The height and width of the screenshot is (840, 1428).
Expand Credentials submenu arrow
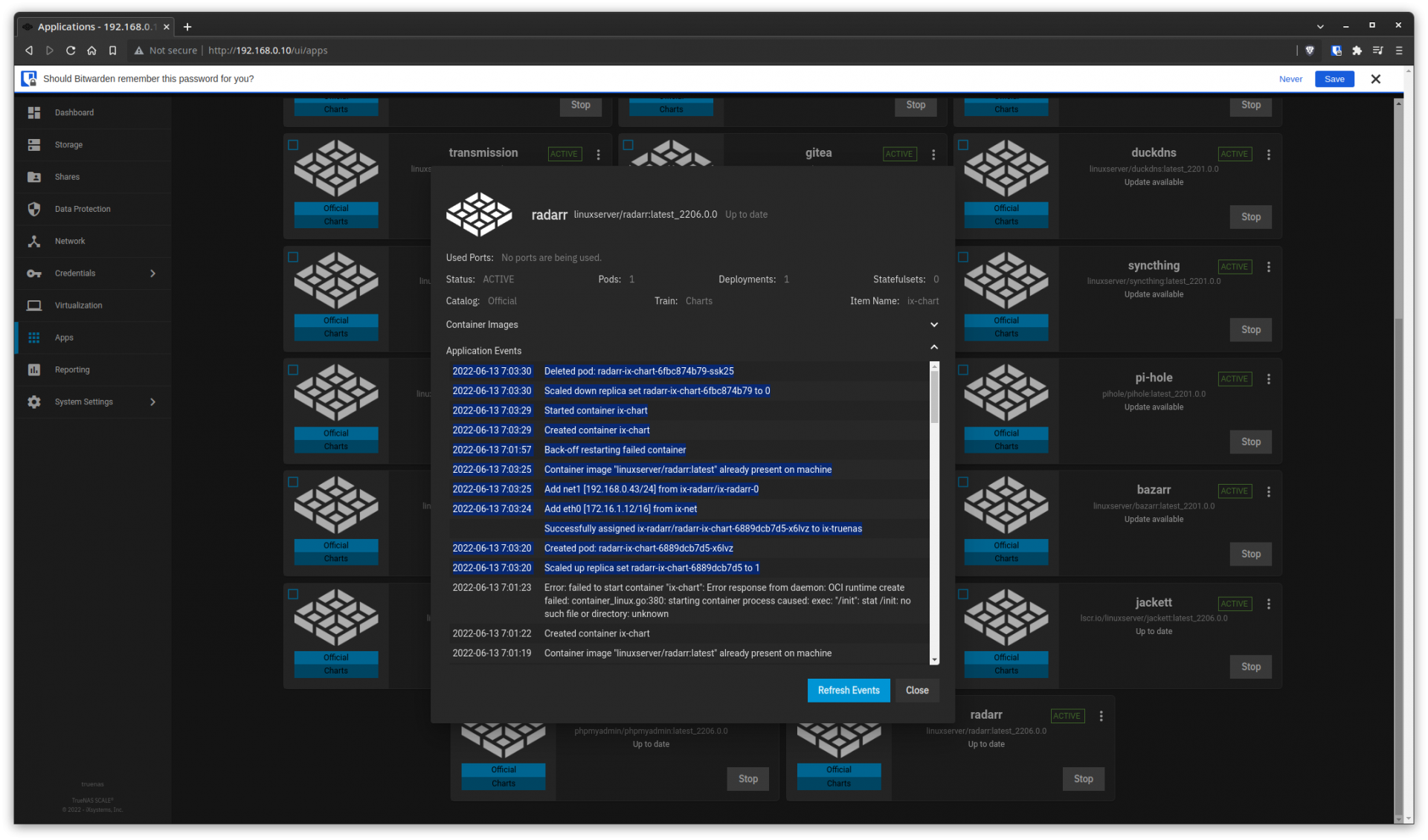click(x=153, y=274)
